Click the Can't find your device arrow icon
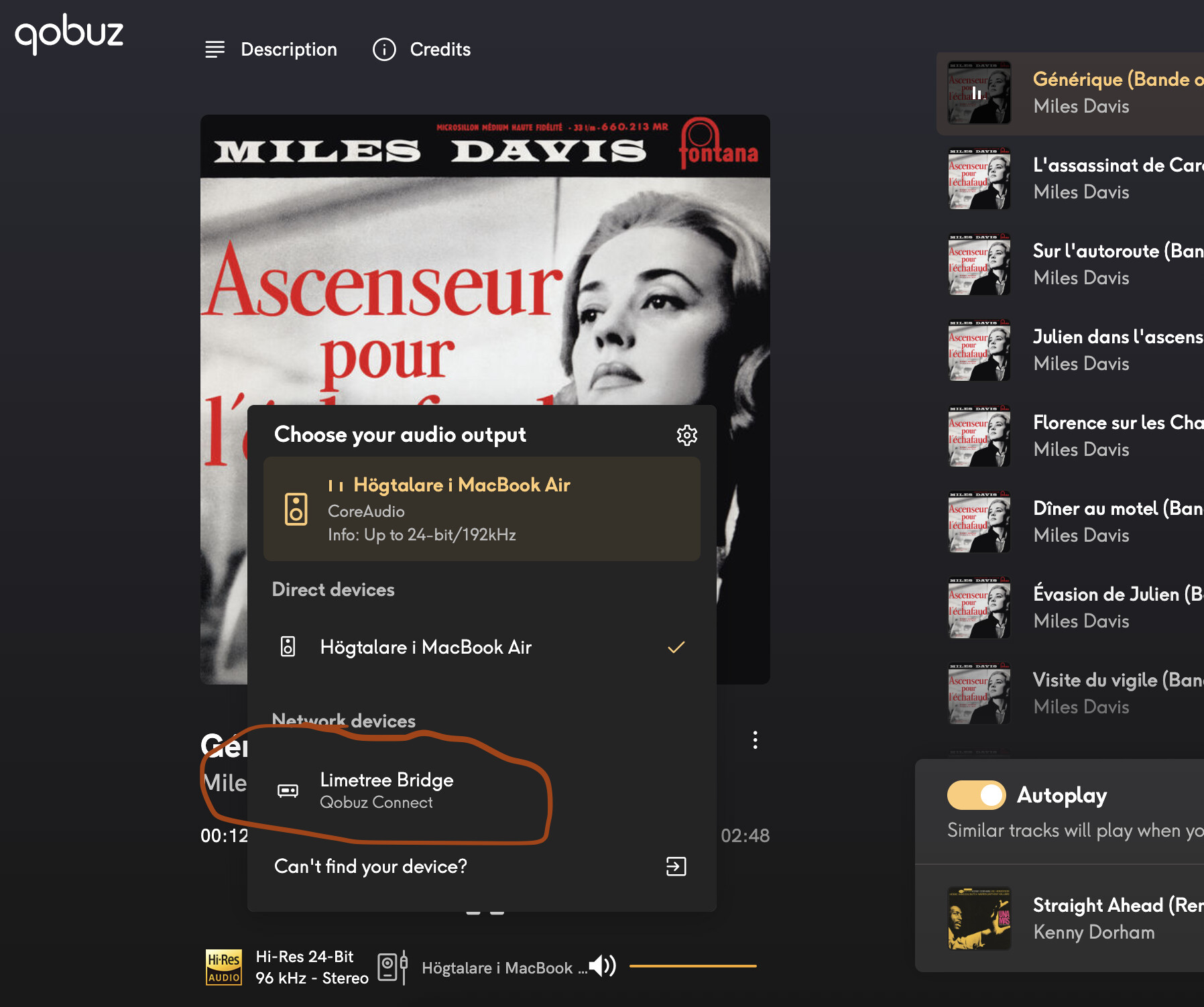This screenshot has height=1007, width=1204. (x=676, y=866)
